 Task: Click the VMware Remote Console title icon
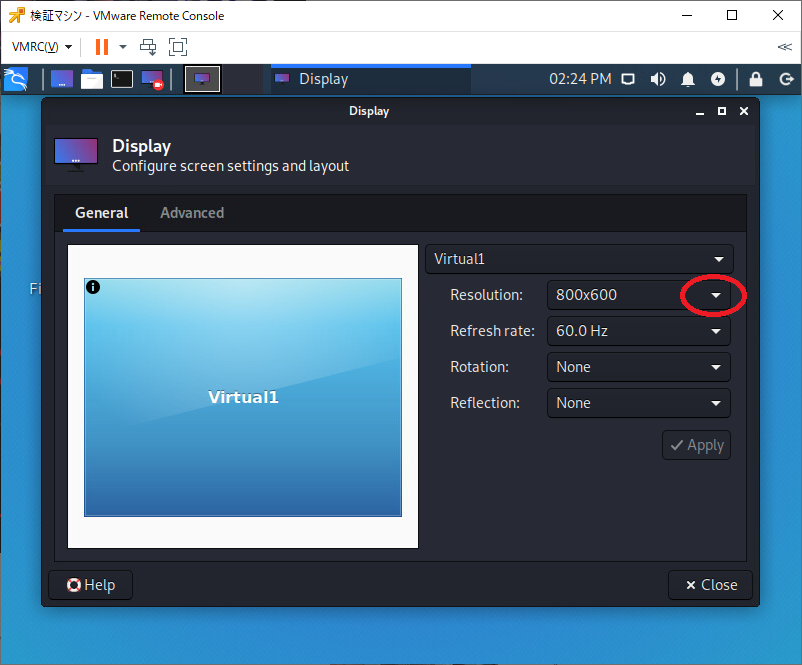16,15
